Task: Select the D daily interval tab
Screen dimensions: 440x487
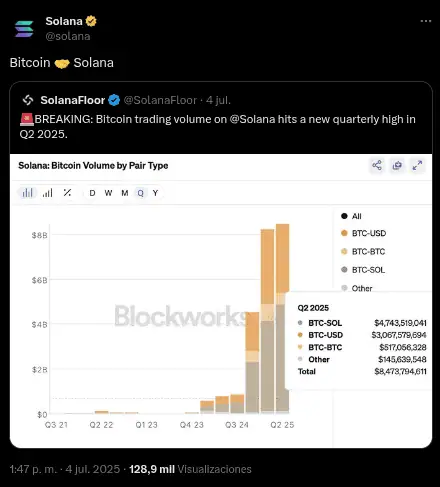Action: coord(92,193)
